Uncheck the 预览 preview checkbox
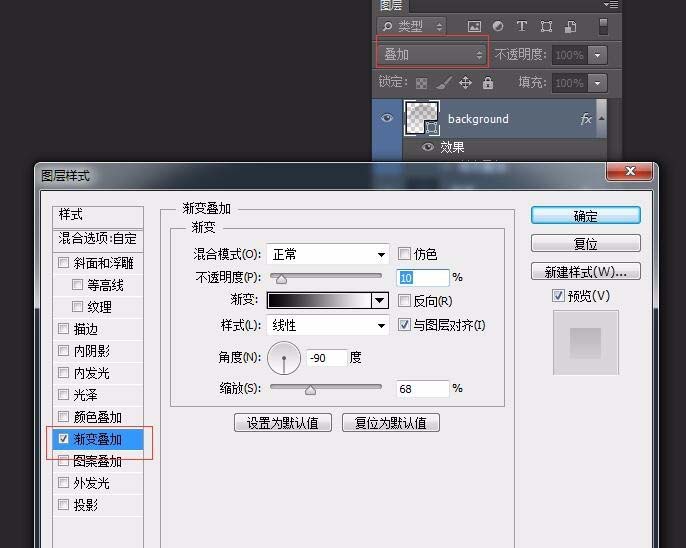The height and width of the screenshot is (548, 686). [558, 296]
